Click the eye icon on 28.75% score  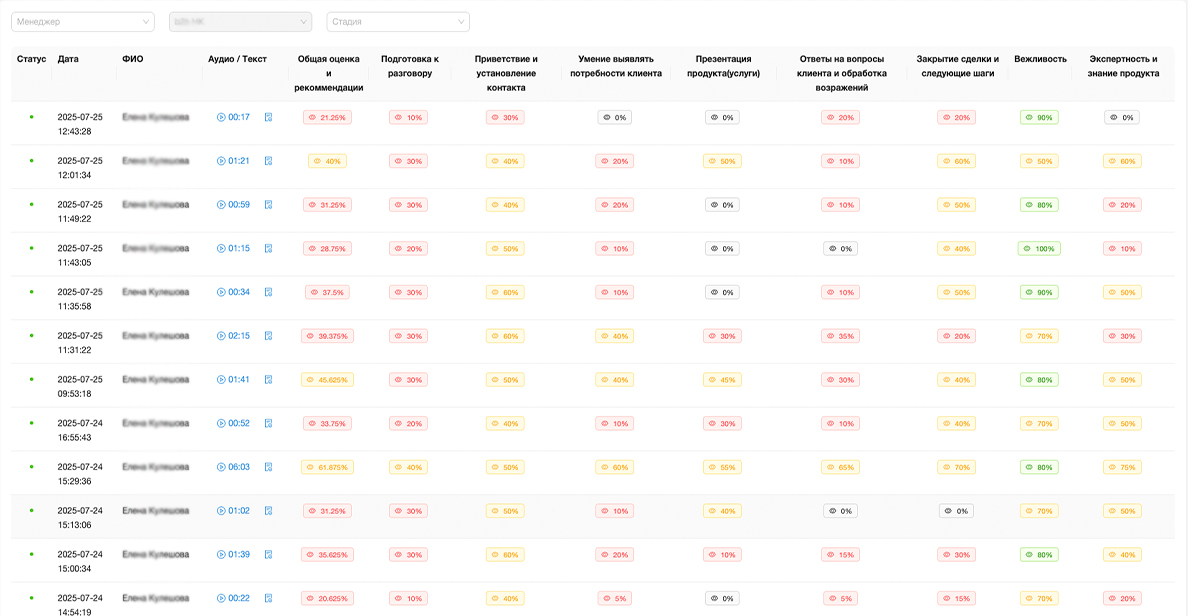[x=312, y=249]
